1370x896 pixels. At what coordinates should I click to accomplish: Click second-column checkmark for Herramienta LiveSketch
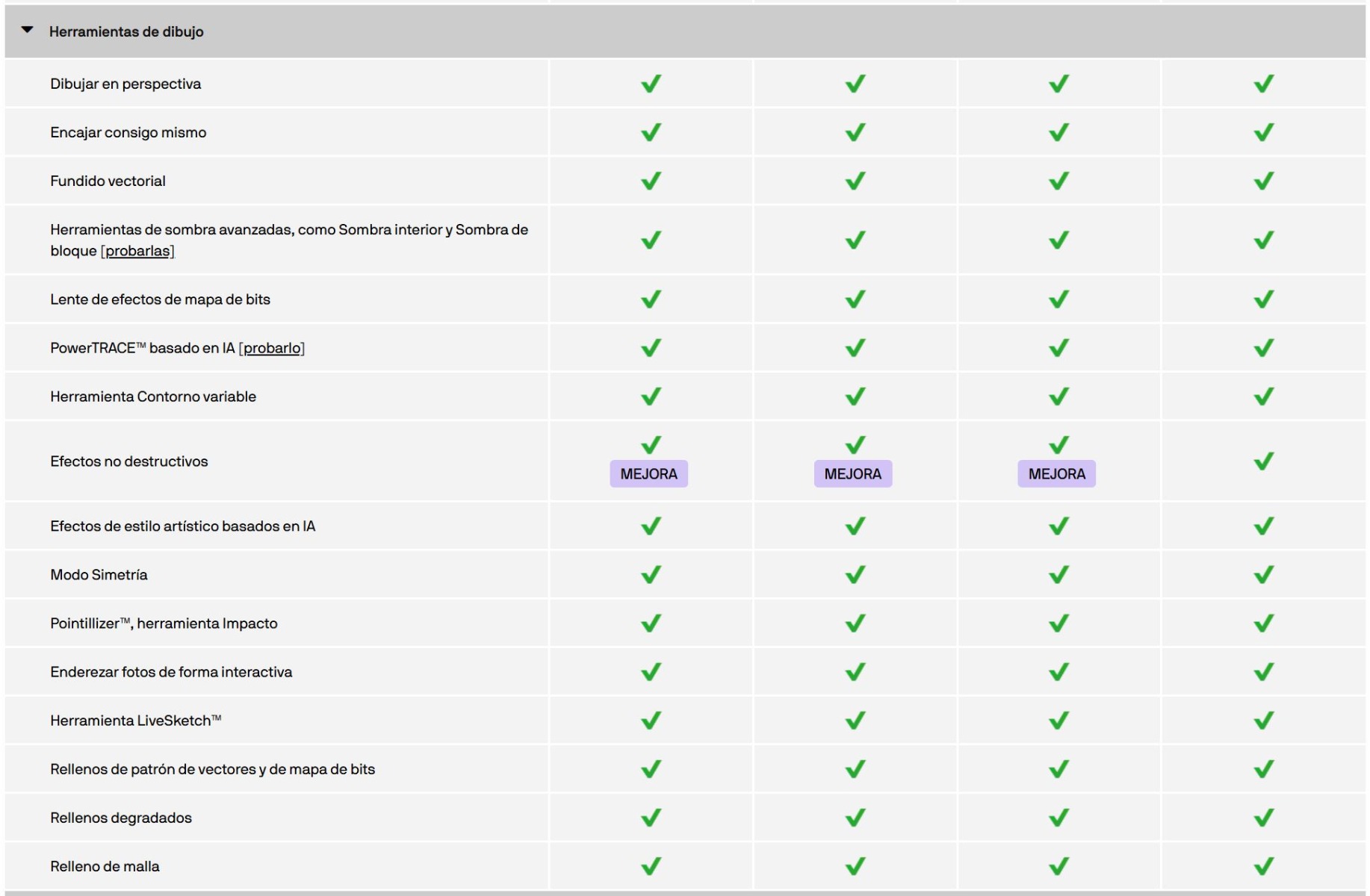pyautogui.click(x=855, y=721)
